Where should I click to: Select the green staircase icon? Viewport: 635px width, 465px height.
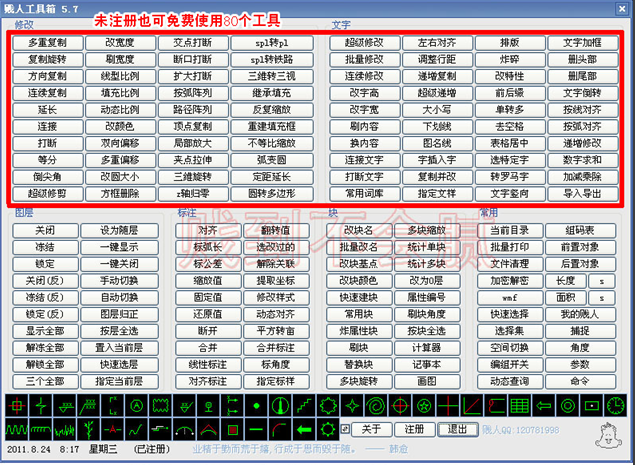click(x=304, y=405)
